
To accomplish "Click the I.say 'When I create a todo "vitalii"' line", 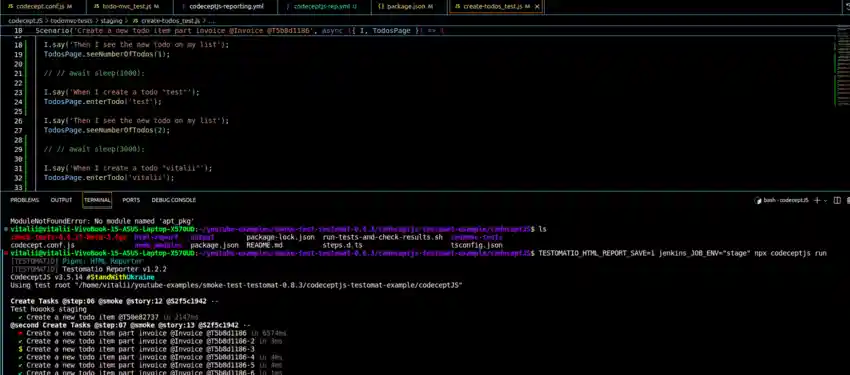I will (128, 168).
